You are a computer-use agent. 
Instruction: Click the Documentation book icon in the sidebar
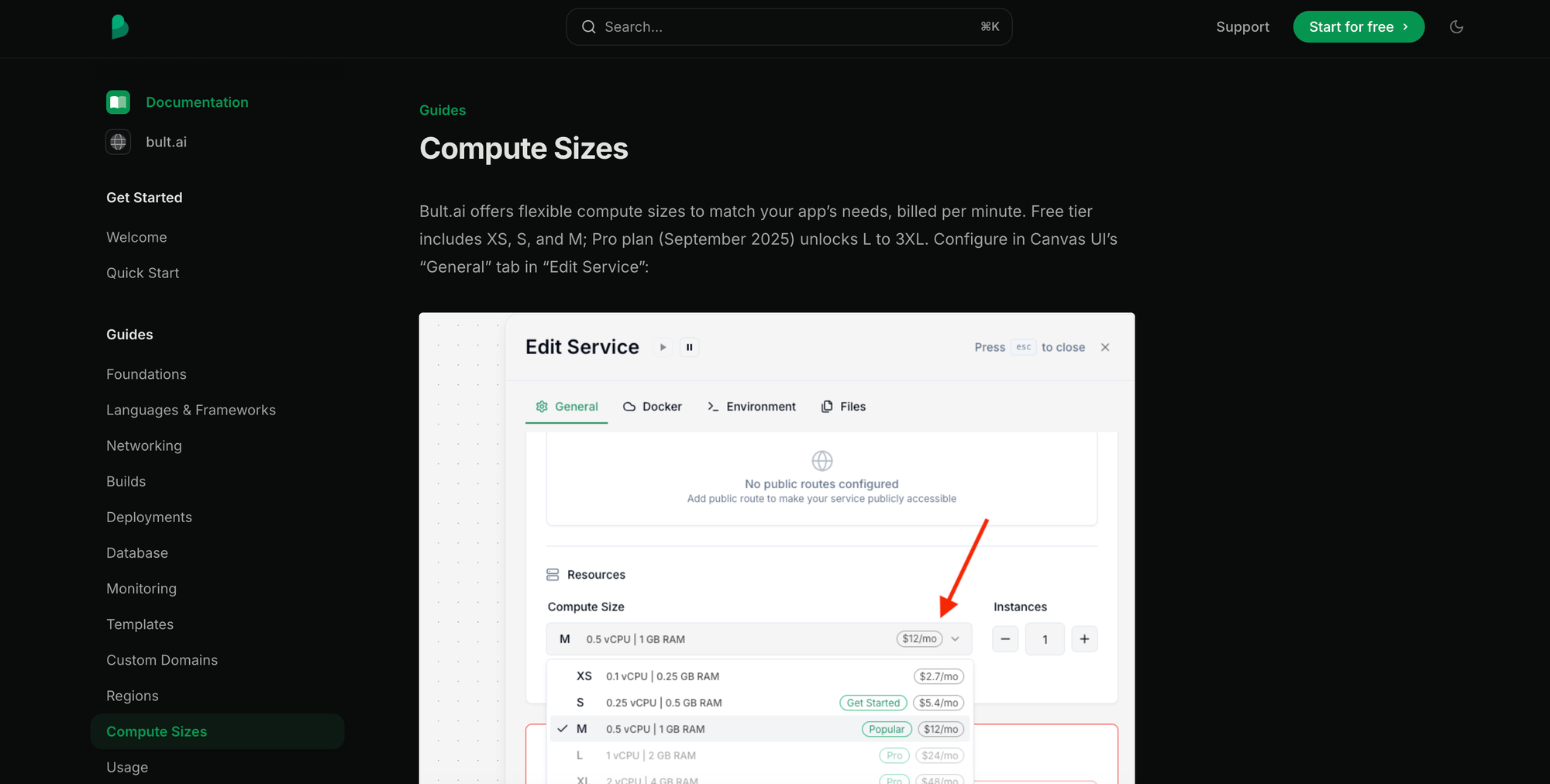(118, 101)
